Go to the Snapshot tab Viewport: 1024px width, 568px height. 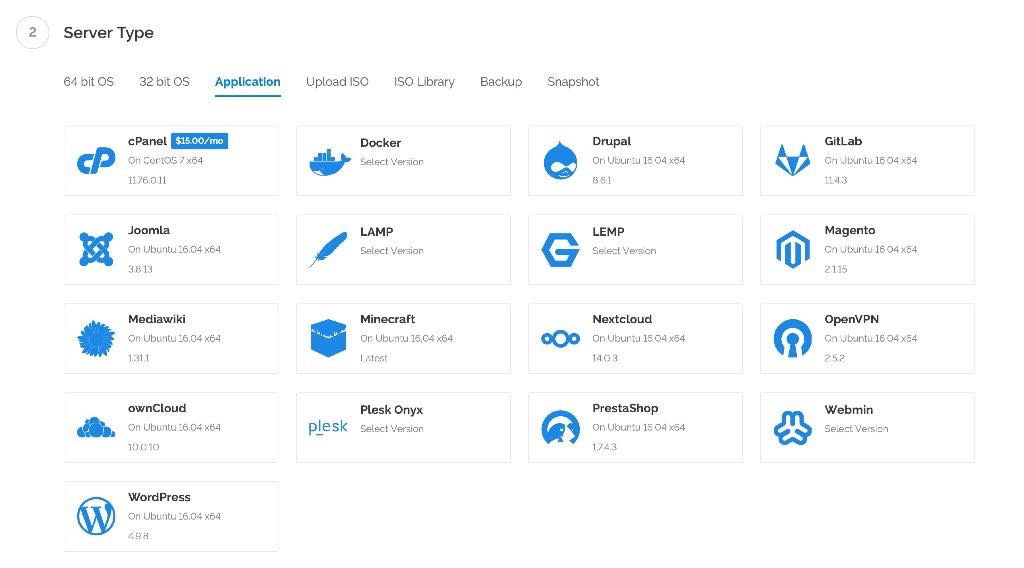[x=573, y=82]
